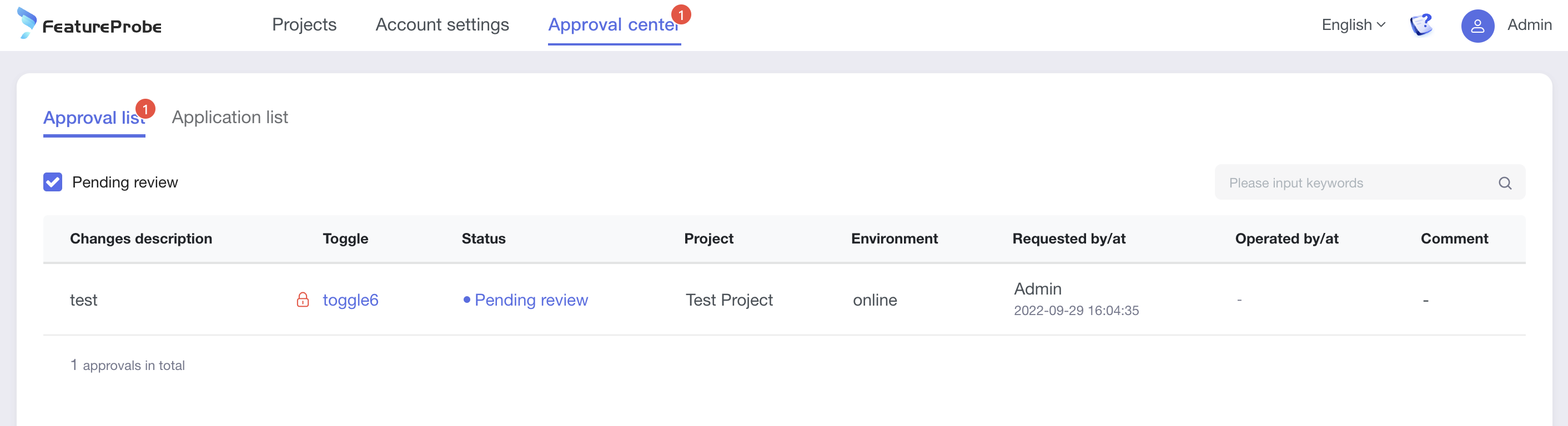Expand the English language dropdown

point(1353,25)
